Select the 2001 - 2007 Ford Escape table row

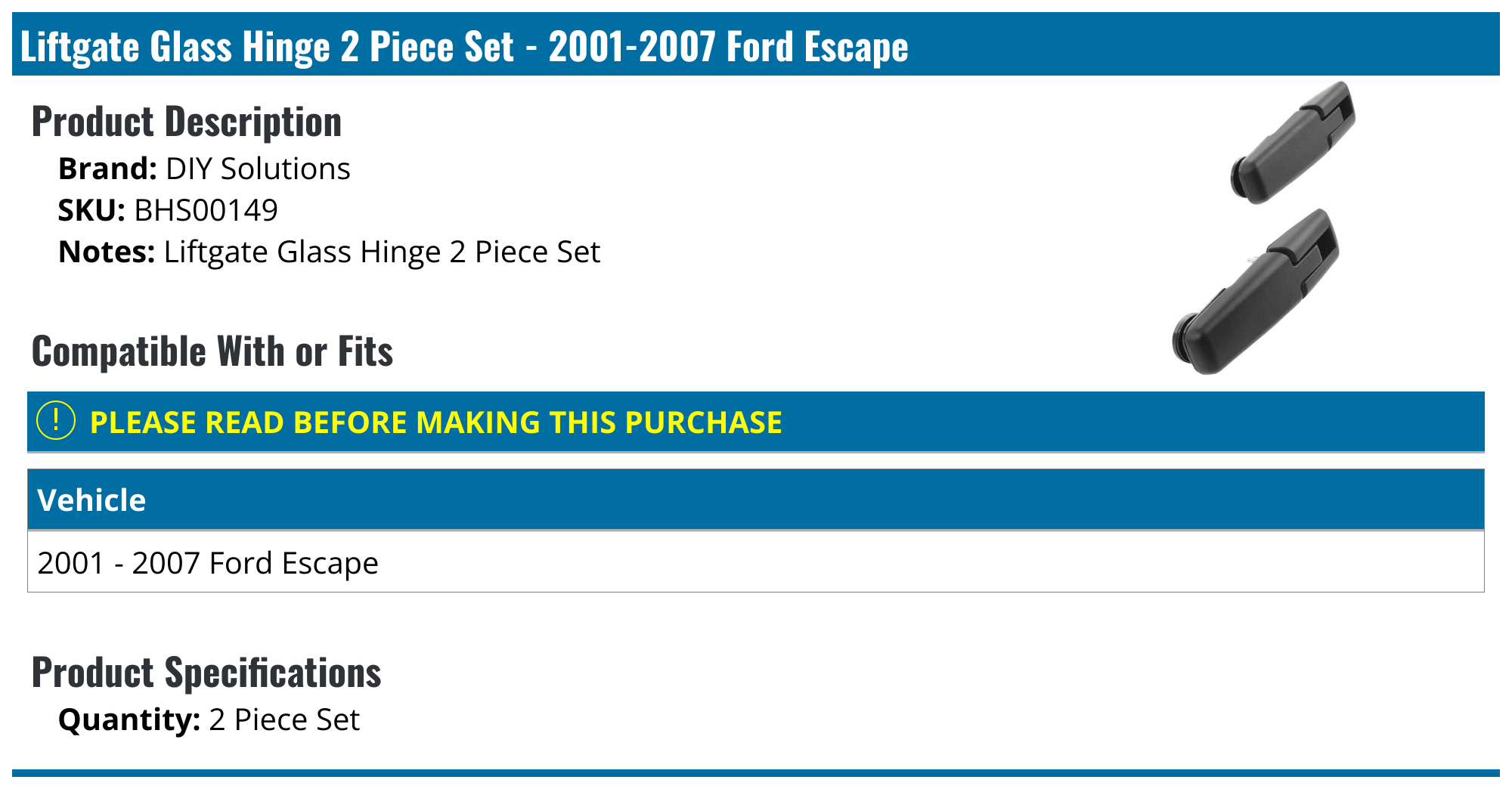tap(208, 563)
